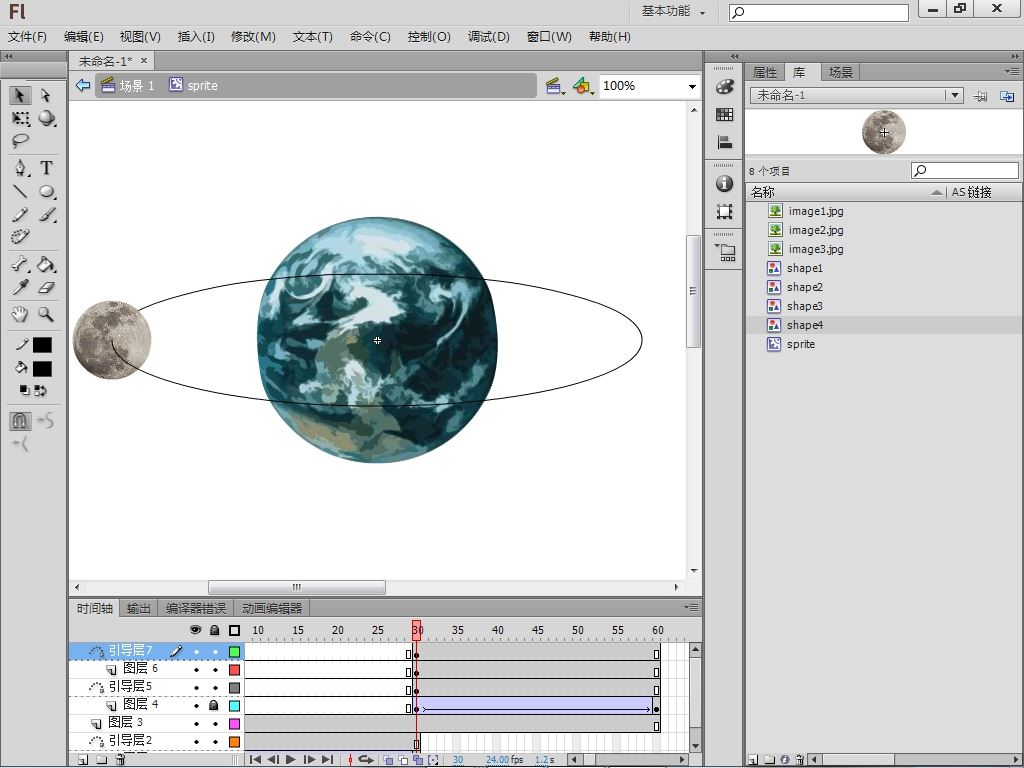Screen dimensions: 1024x768
Task: Select the Text tool
Action: pyautogui.click(x=46, y=168)
